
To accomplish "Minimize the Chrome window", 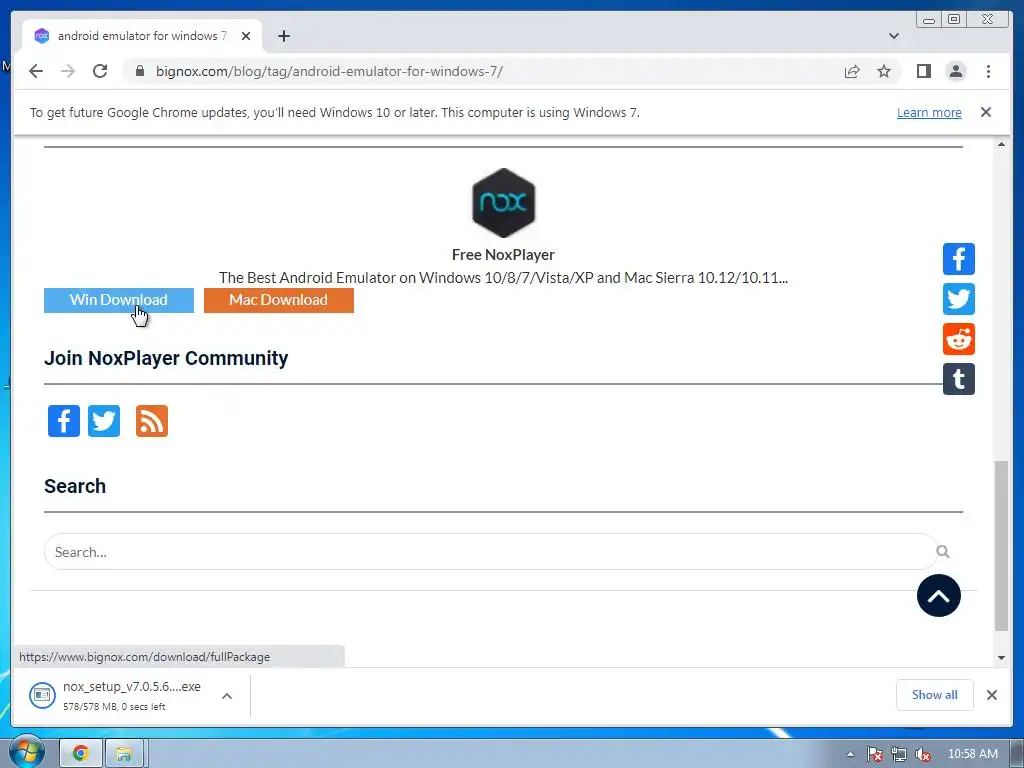I will 929,20.
